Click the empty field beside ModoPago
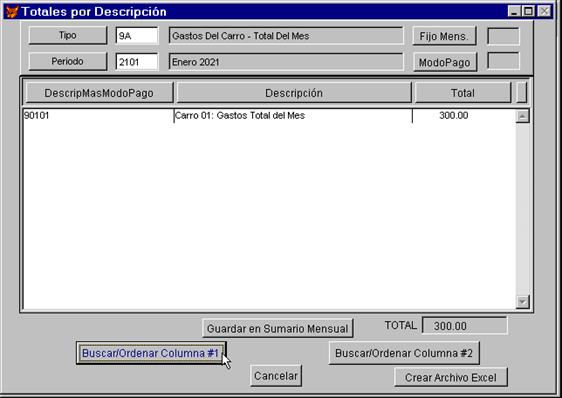Screen dimensions: 562x398 [503, 61]
